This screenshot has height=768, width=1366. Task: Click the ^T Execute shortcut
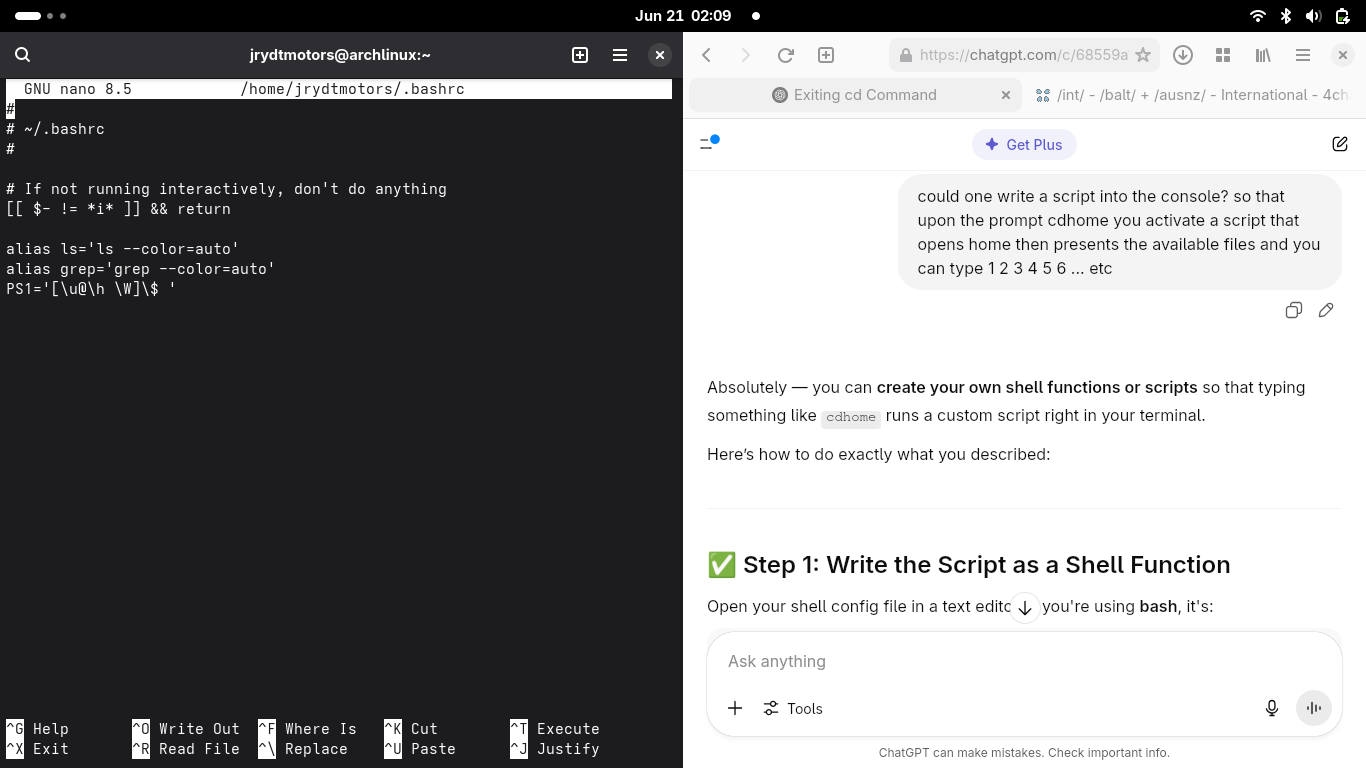pyautogui.click(x=555, y=729)
